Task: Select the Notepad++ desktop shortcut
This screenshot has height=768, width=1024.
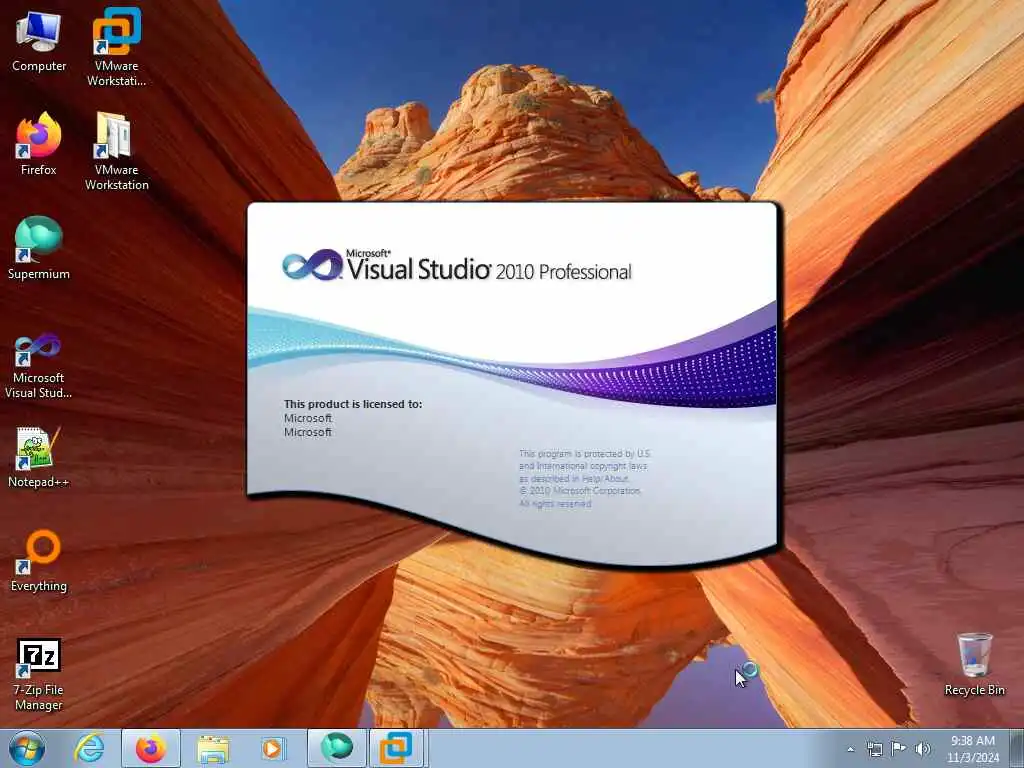Action: pos(39,456)
